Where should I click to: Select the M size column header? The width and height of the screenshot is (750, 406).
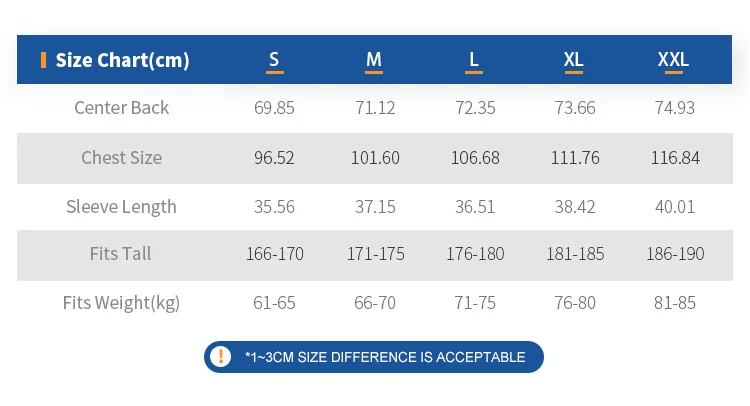[374, 60]
